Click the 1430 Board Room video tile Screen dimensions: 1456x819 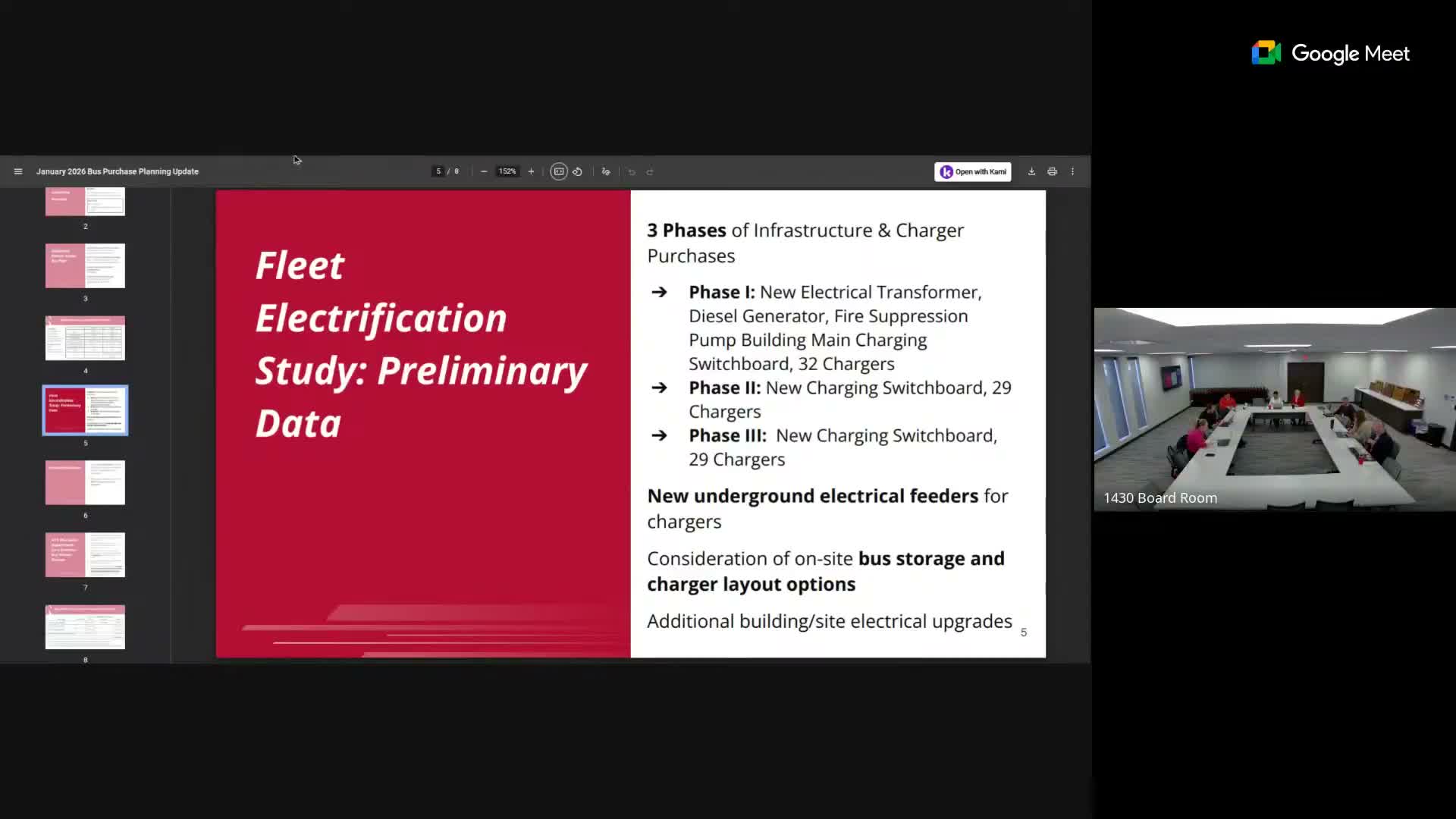pos(1274,409)
